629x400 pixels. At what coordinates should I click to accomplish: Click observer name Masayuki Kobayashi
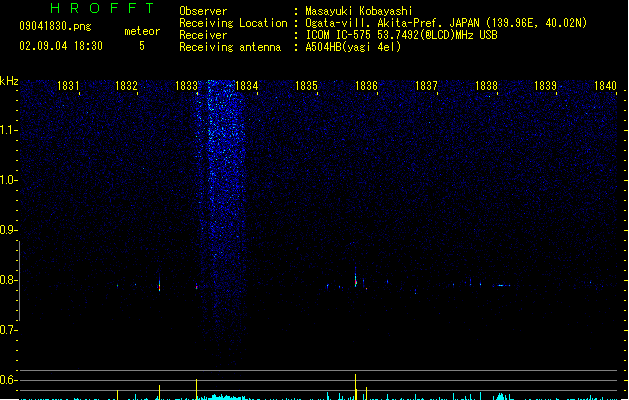point(359,11)
